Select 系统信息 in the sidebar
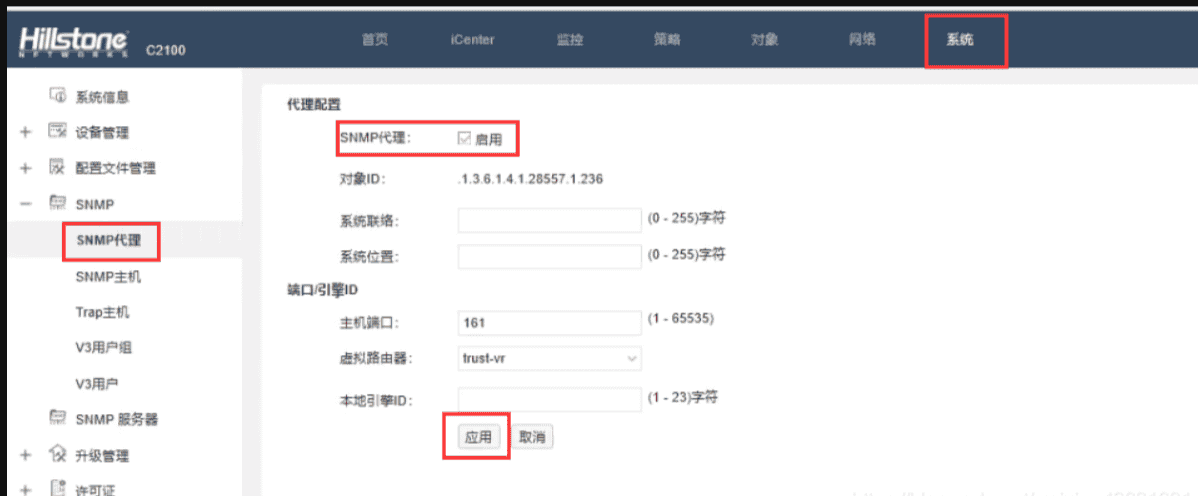 102,97
